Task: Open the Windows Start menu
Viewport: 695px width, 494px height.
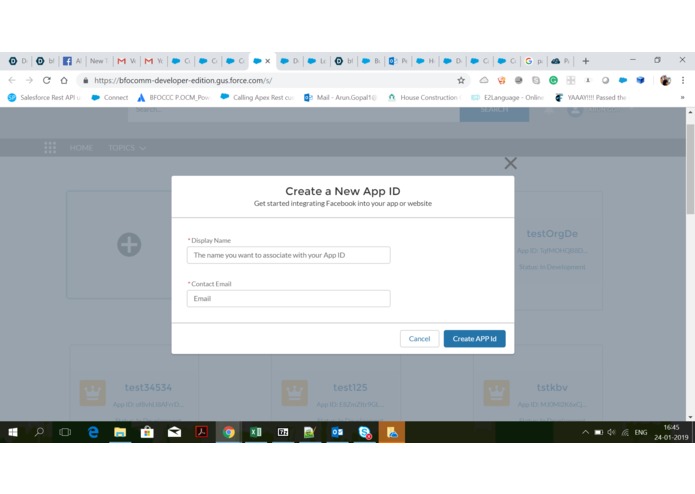Action: tap(13, 432)
